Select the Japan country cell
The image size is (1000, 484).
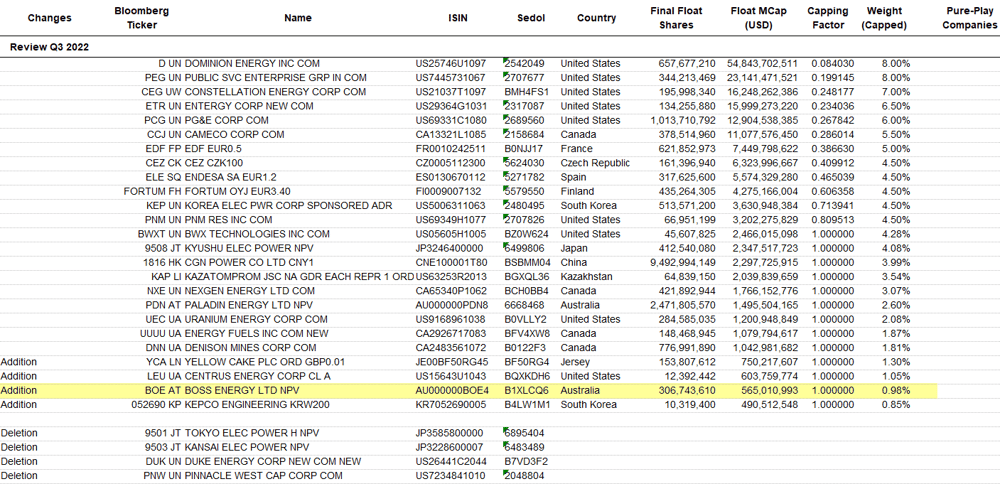coord(575,248)
